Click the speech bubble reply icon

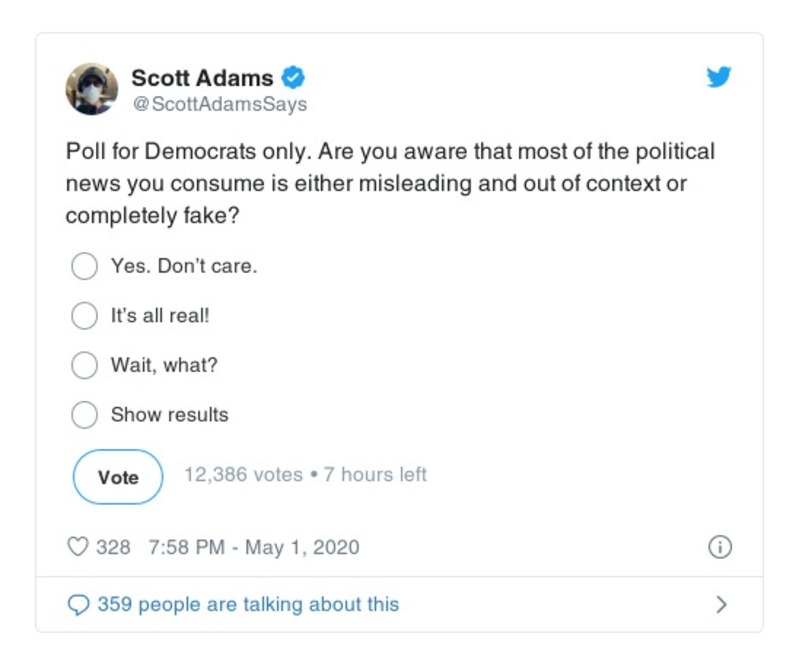pos(77,604)
